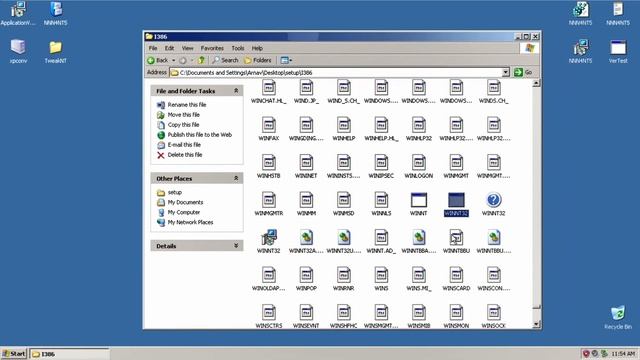
Task: Select the WINPOP file icon
Action: [306, 275]
